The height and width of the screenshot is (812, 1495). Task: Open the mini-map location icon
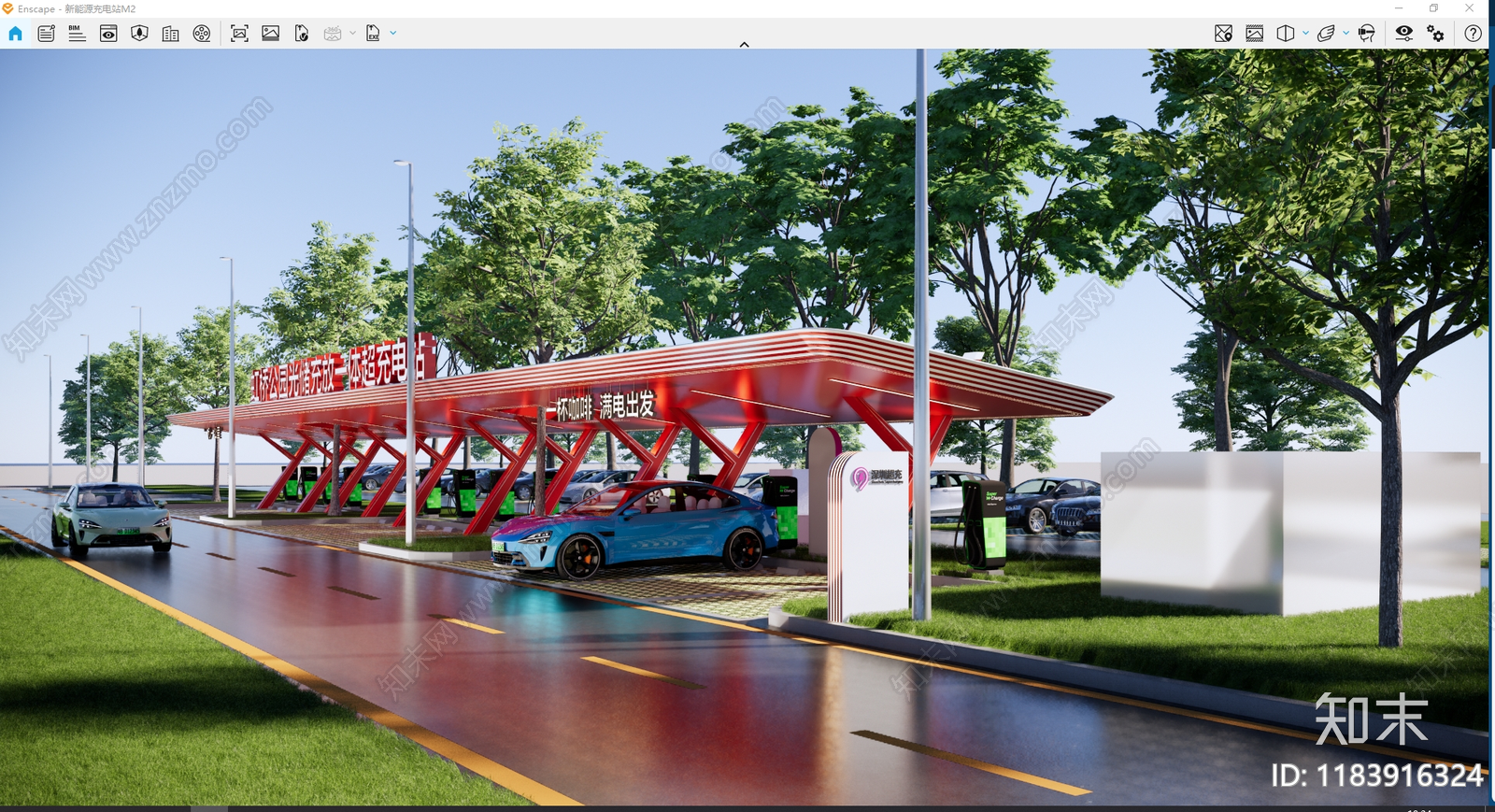coord(1223,34)
